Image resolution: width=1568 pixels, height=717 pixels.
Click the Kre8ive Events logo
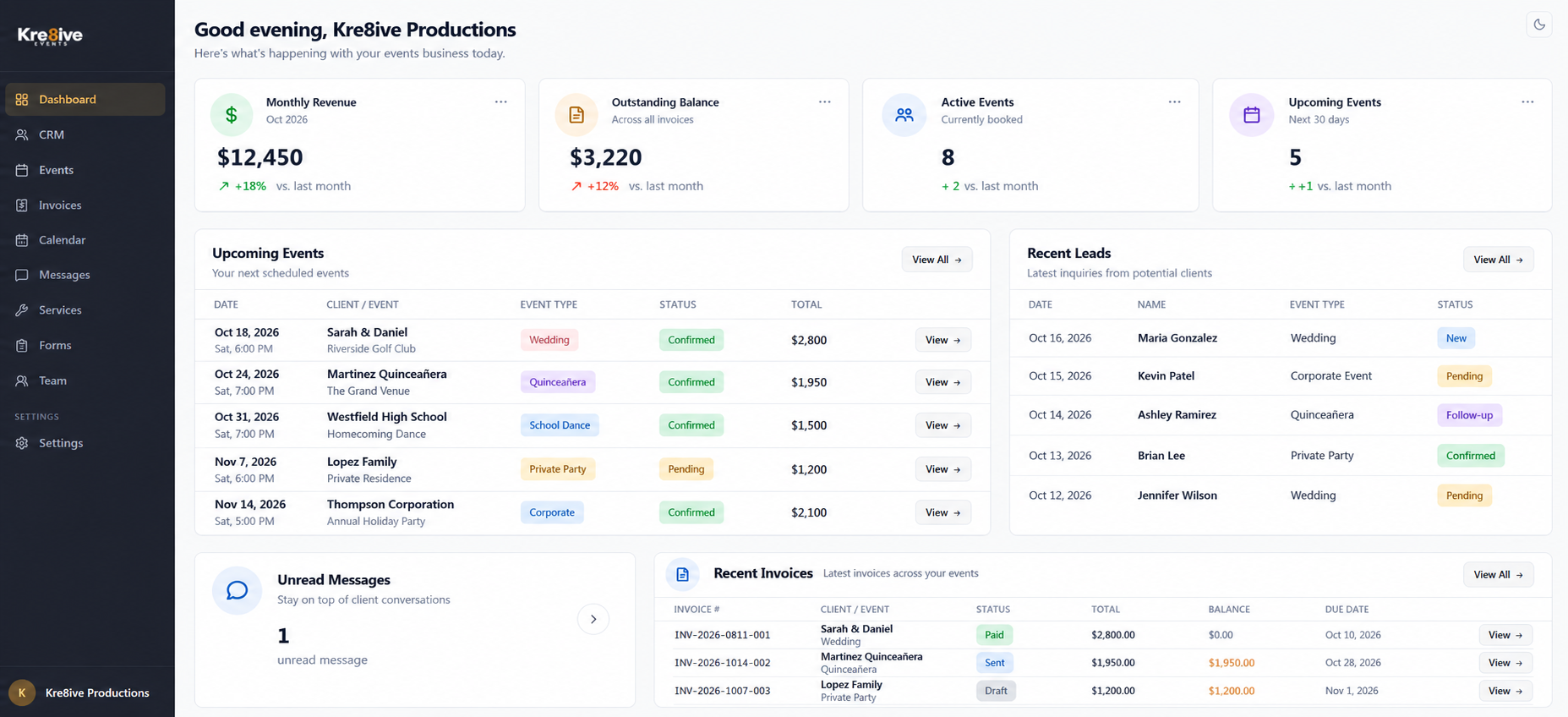click(50, 36)
